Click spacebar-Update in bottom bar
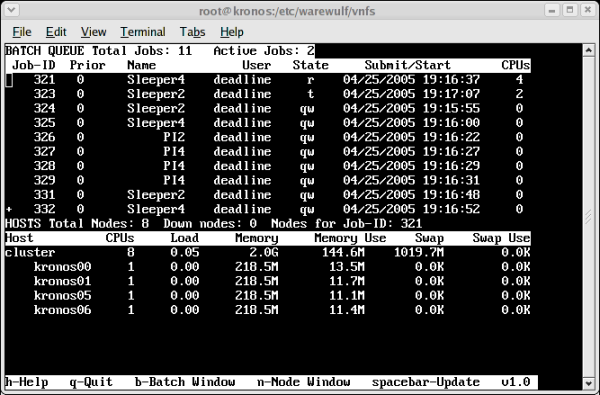The height and width of the screenshot is (395, 600). pos(426,382)
